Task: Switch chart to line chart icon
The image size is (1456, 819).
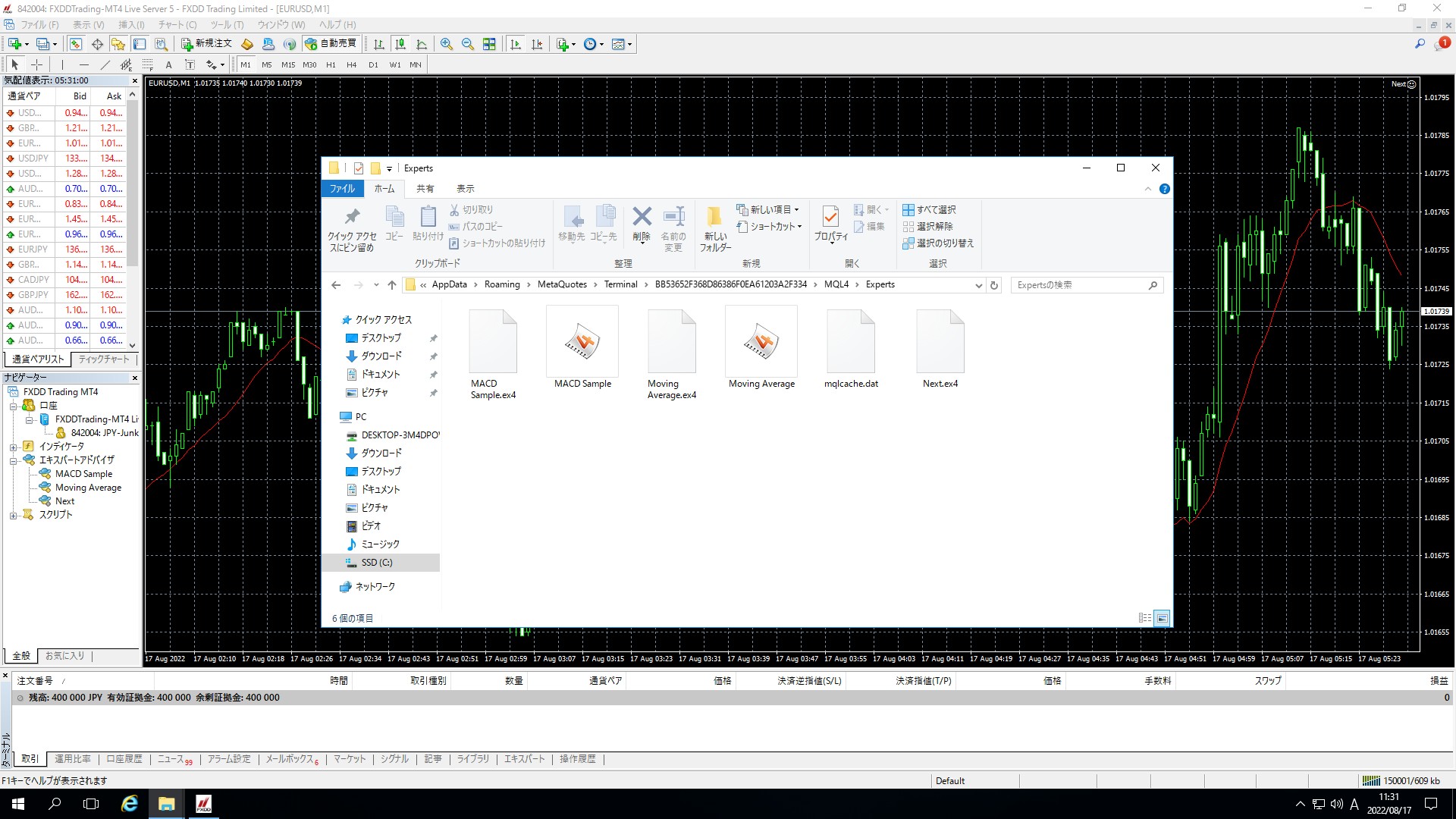Action: click(422, 44)
